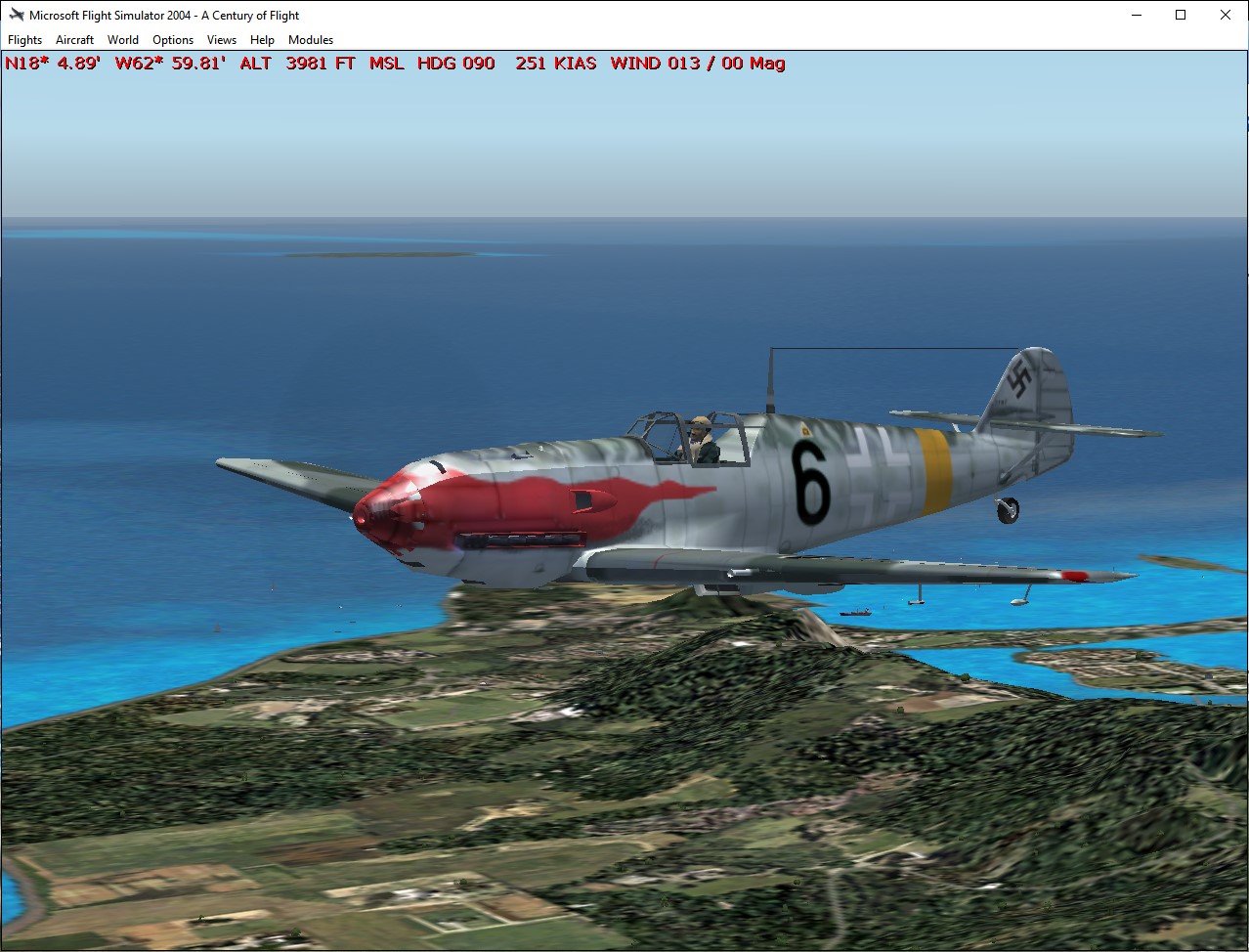Screen dimensions: 1249x952
Task: Click the pilot in the cockpit
Action: [x=700, y=439]
